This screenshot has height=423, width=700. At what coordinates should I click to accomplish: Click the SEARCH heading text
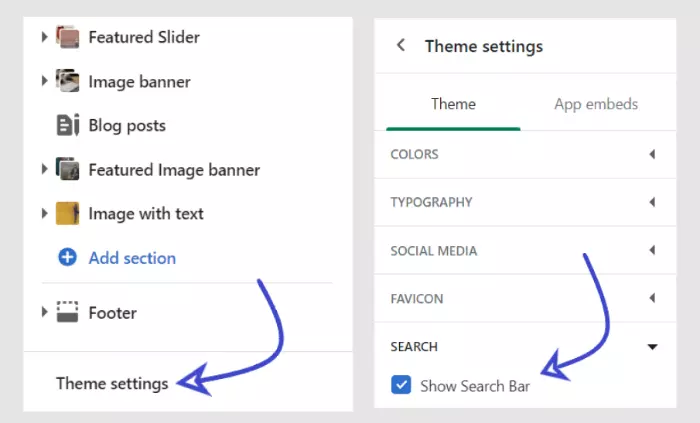(x=414, y=347)
